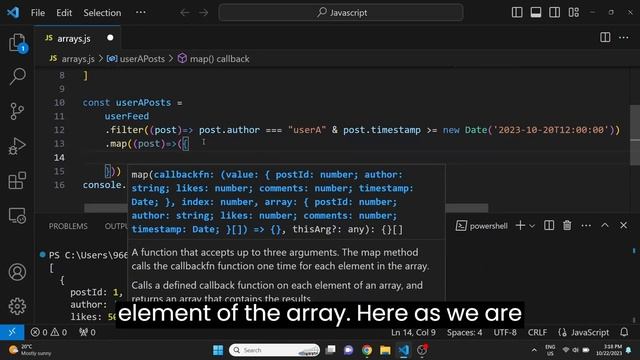
Task: Create a new terminal with plus icon
Action: click(x=520, y=225)
